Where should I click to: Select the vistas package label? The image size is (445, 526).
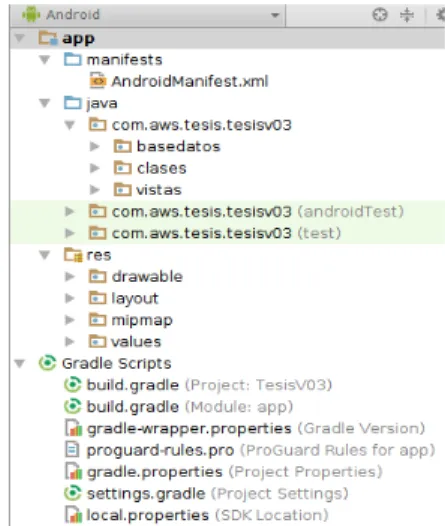pyautogui.click(x=159, y=190)
